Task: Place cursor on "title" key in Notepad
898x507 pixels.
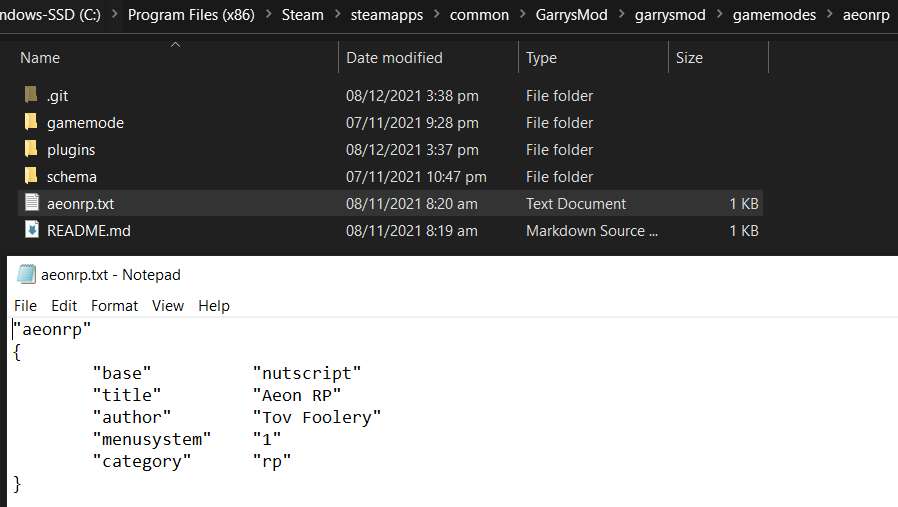Action: pyautogui.click(x=127, y=395)
